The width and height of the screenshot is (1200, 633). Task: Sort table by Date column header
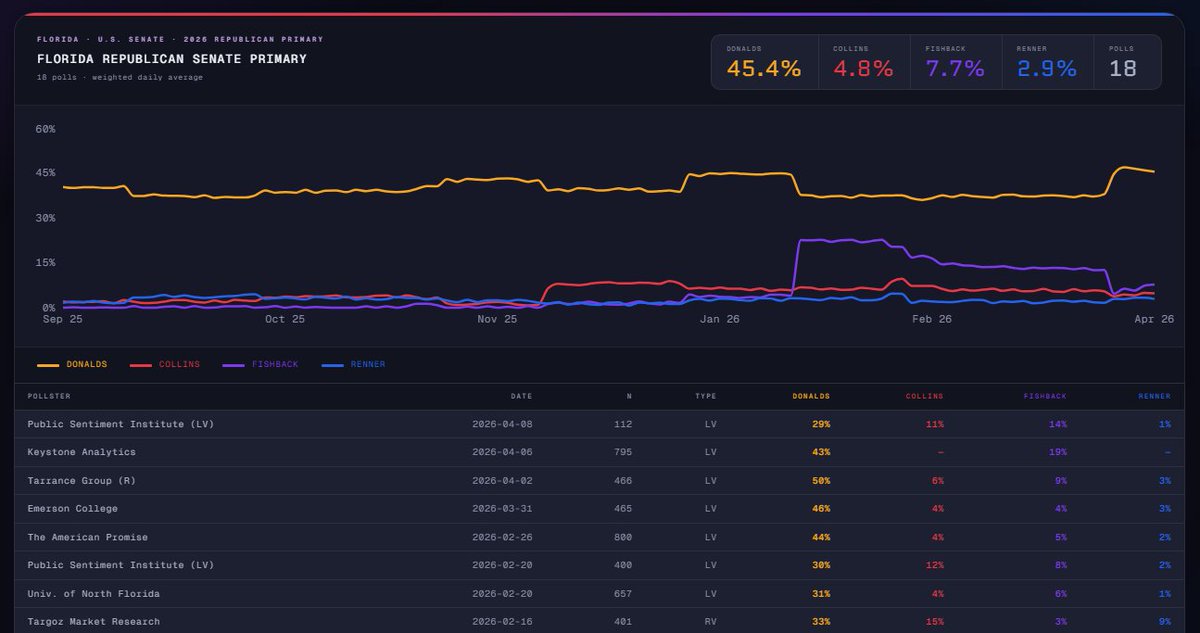(522, 396)
